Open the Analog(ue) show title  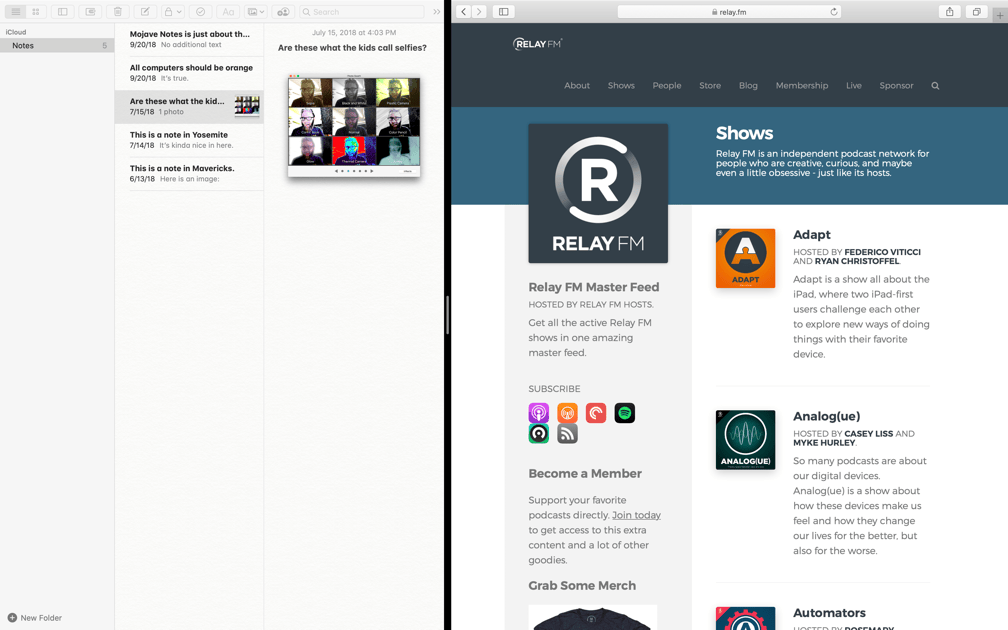(826, 417)
